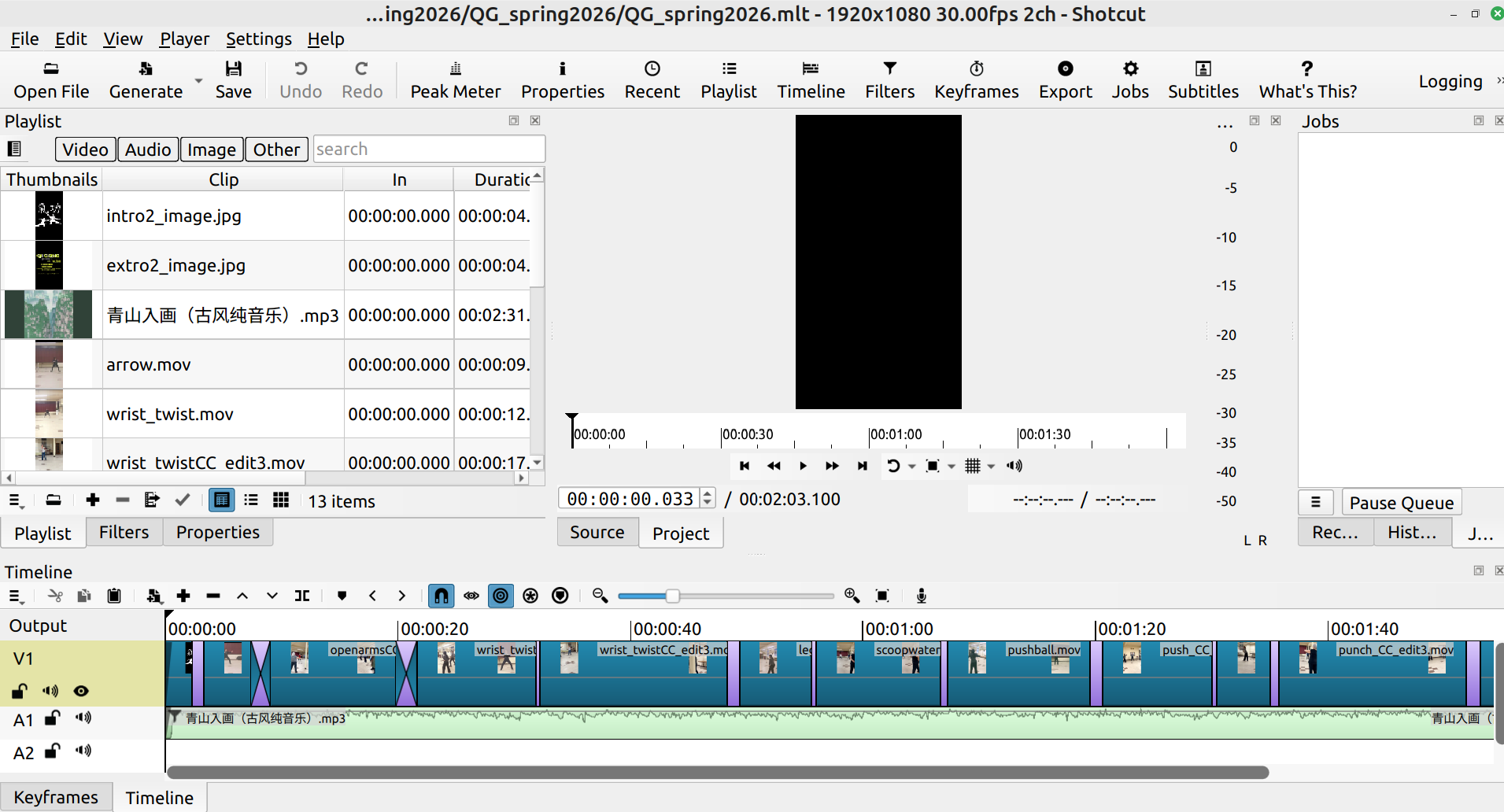Open the Settings menu
Image resolution: width=1504 pixels, height=812 pixels.
[258, 39]
